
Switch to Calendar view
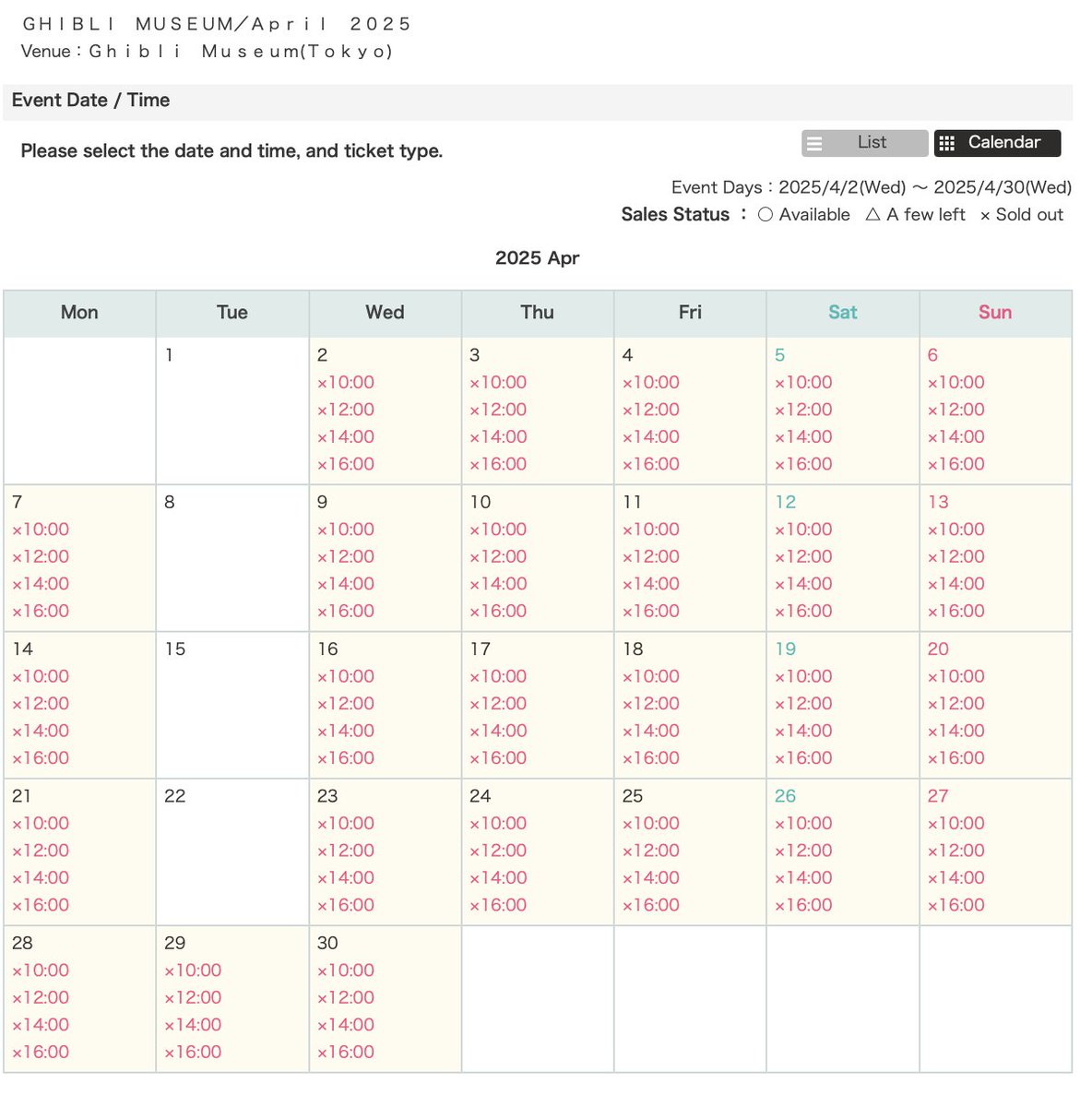coord(997,143)
